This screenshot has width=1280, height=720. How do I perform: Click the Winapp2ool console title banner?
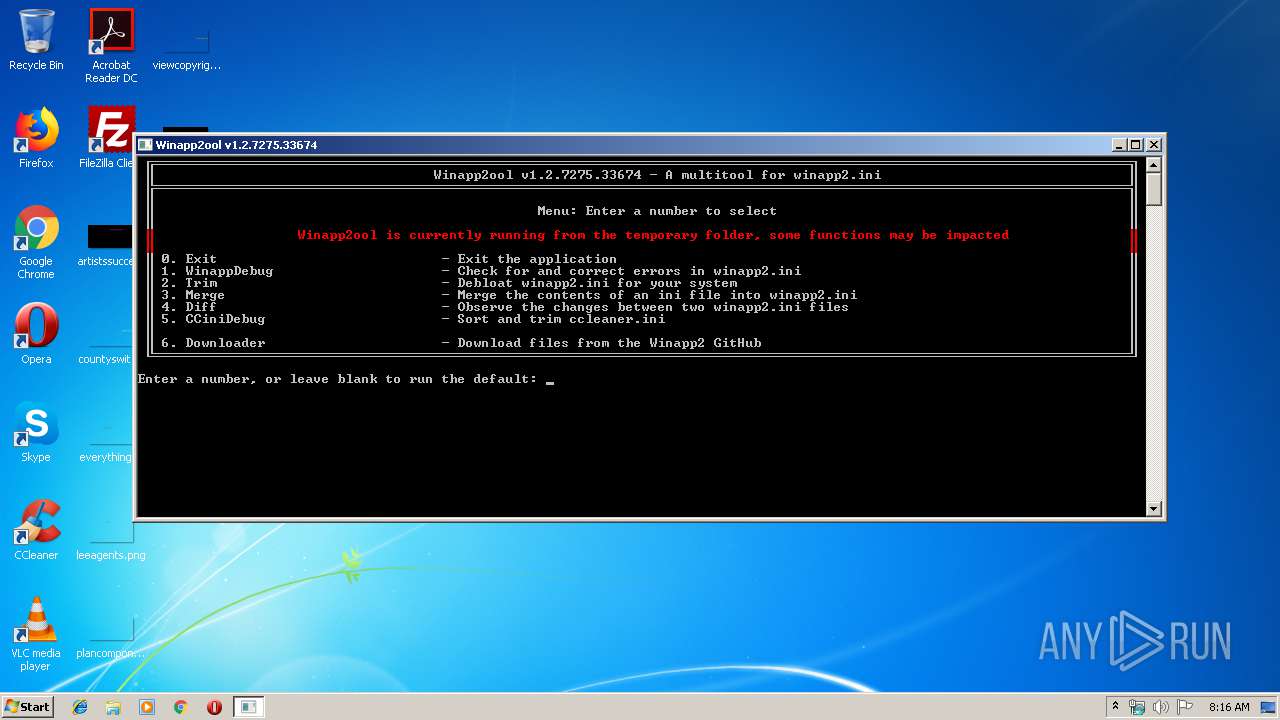[657, 175]
